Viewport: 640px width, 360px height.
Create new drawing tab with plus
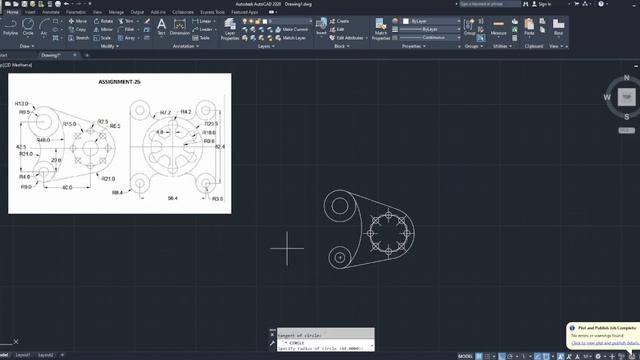(x=87, y=55)
